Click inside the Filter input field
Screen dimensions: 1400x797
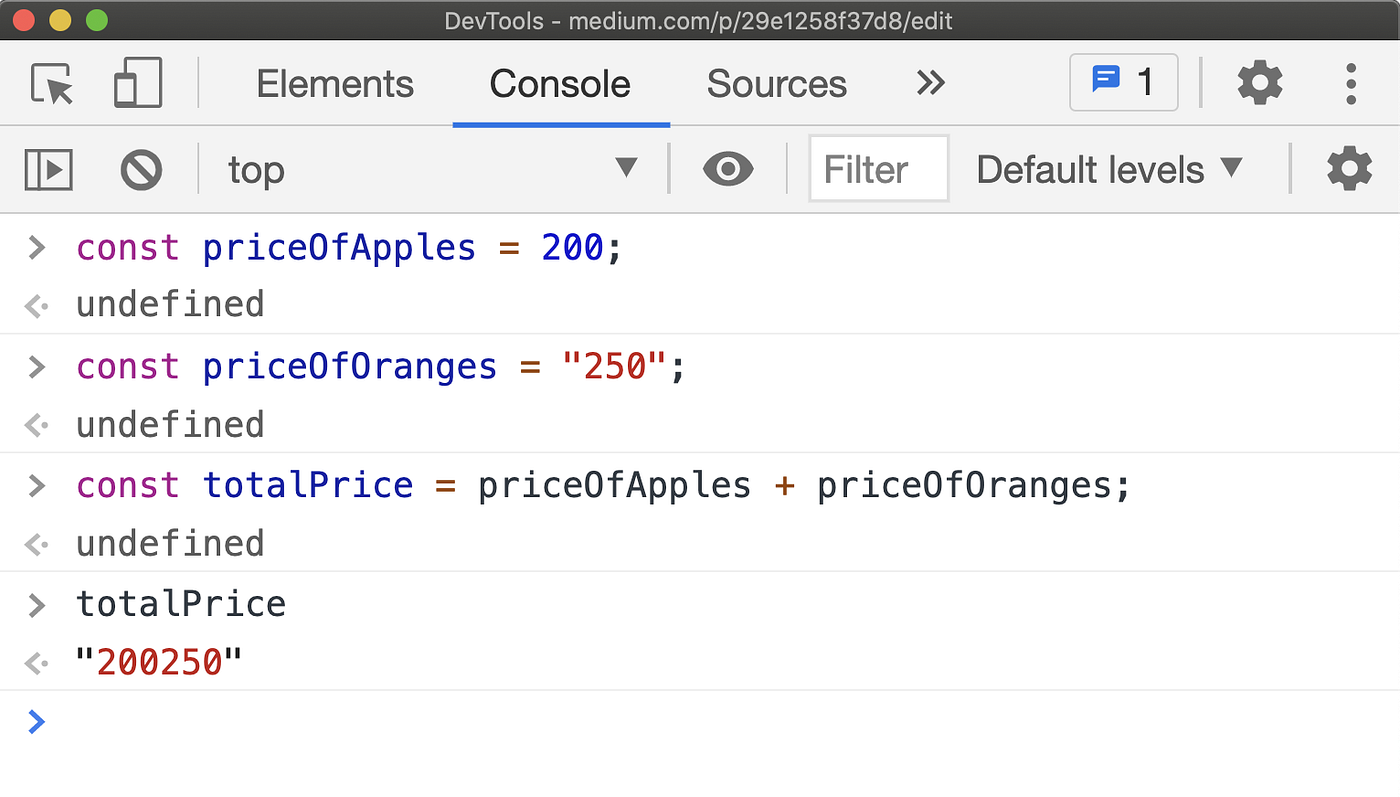pos(877,169)
